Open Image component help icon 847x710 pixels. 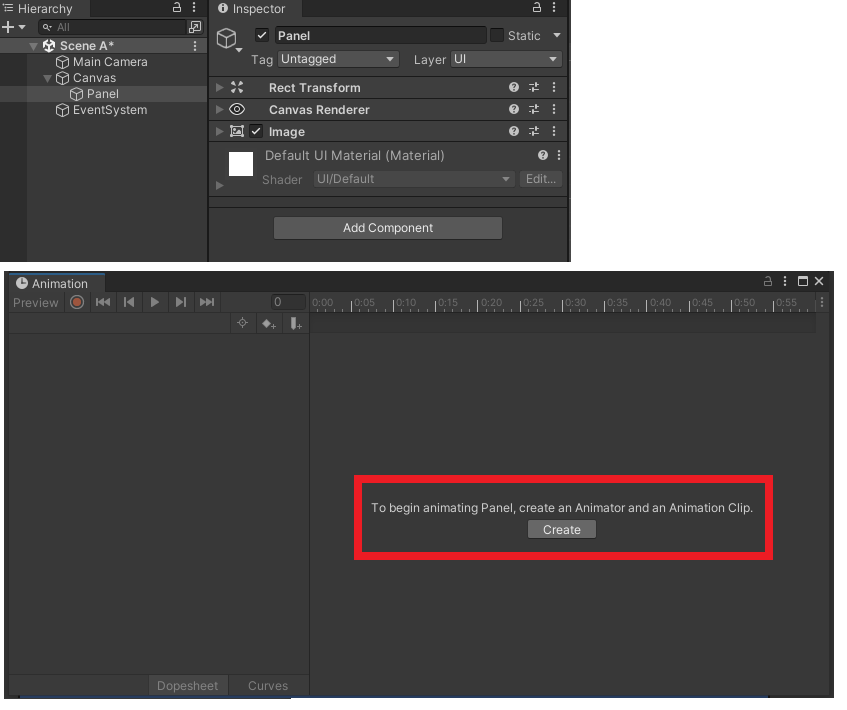(514, 131)
